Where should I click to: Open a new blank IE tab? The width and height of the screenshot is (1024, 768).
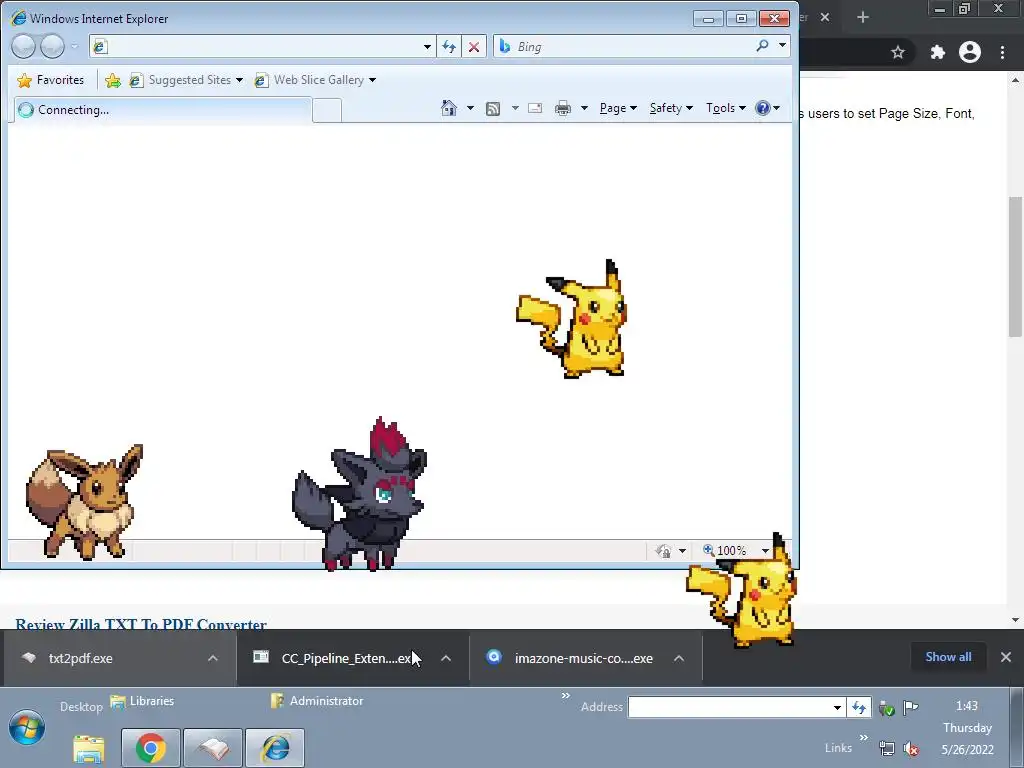click(327, 110)
